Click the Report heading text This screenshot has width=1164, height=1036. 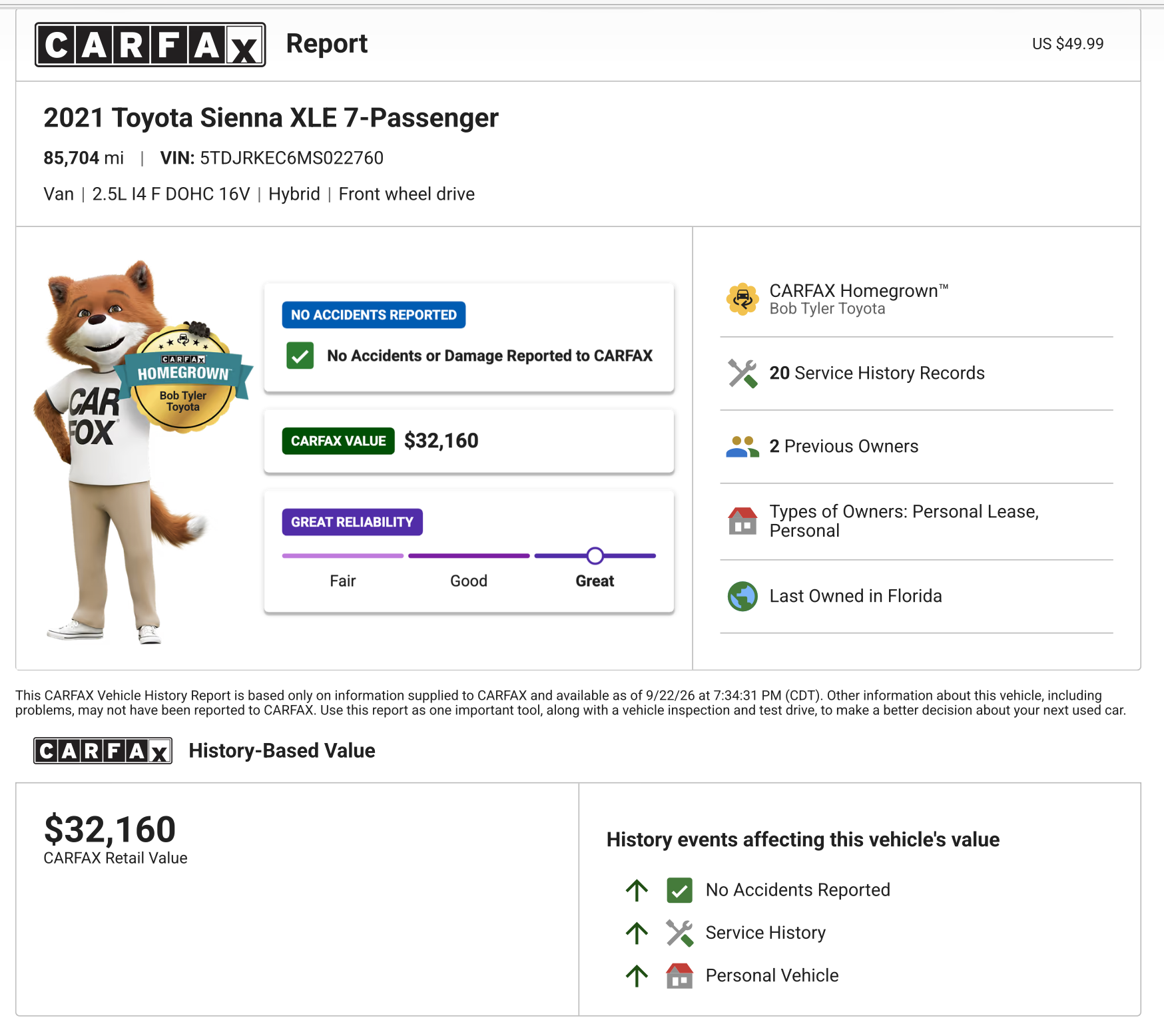(327, 44)
